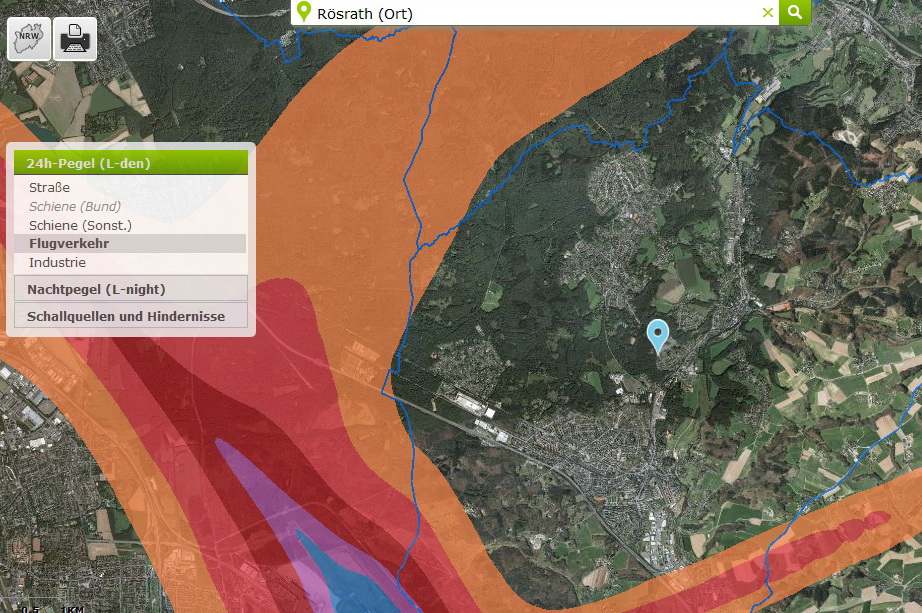Click the green search magnifier button
The height and width of the screenshot is (613, 922).
[795, 12]
